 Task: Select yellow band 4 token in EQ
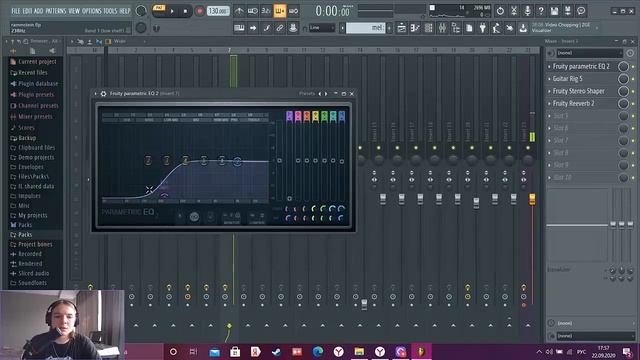pos(316,116)
